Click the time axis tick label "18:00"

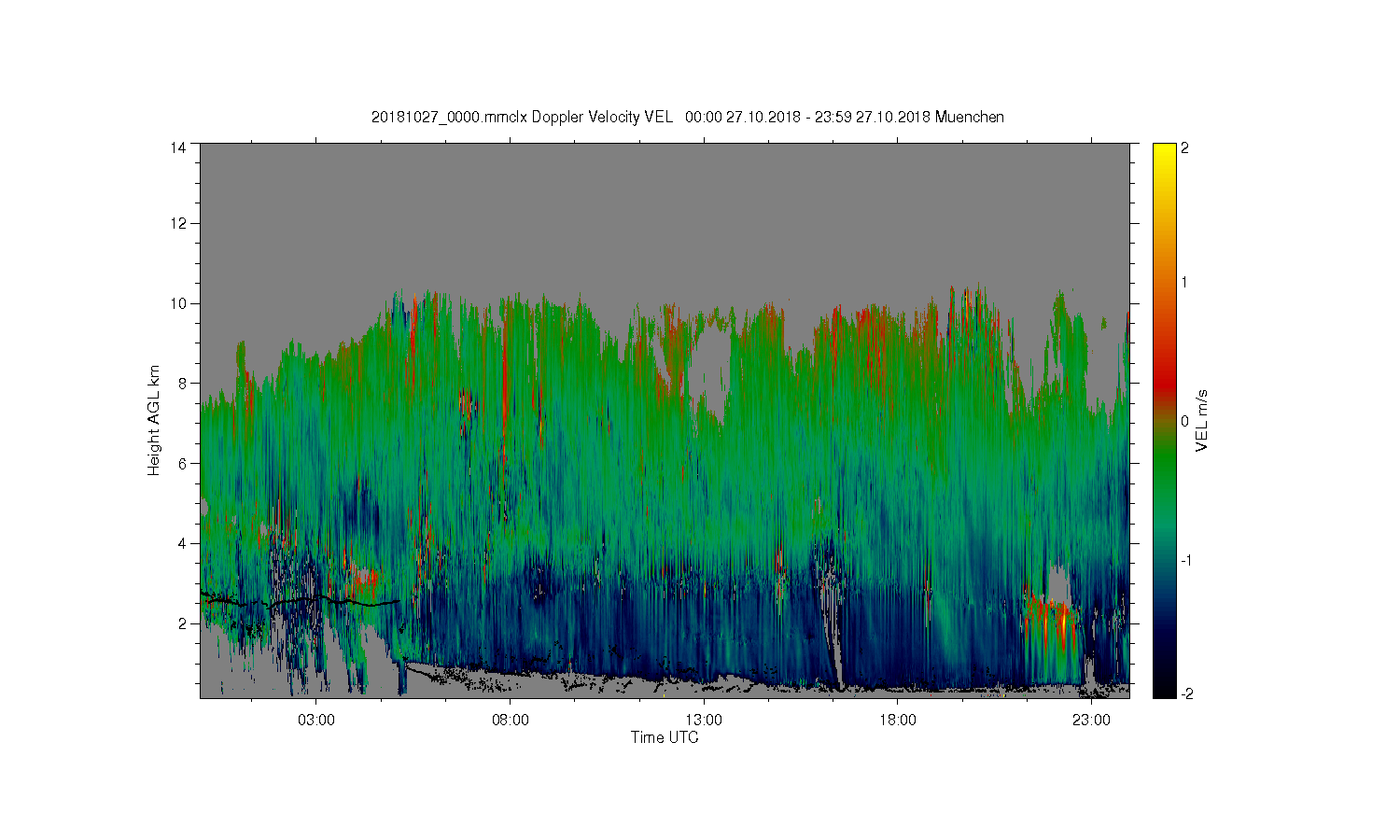[898, 721]
